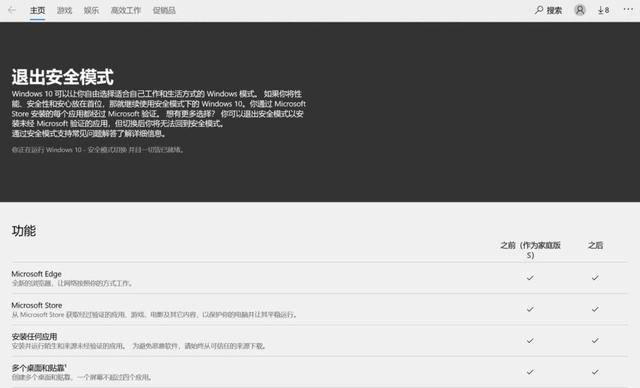
Task: Click Microsoft Store checkmark under 之前 column
Action: [530, 309]
